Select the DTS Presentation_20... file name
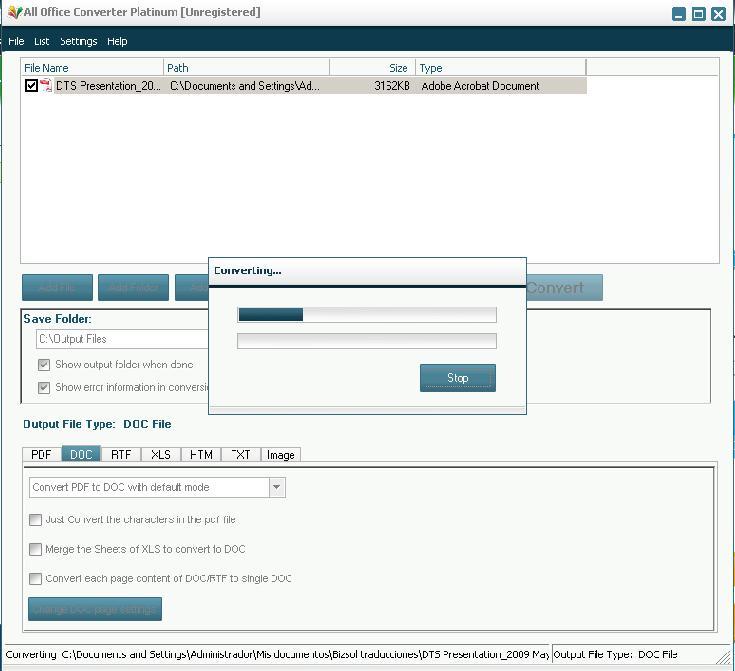The width and height of the screenshot is (735, 671). [x=108, y=86]
